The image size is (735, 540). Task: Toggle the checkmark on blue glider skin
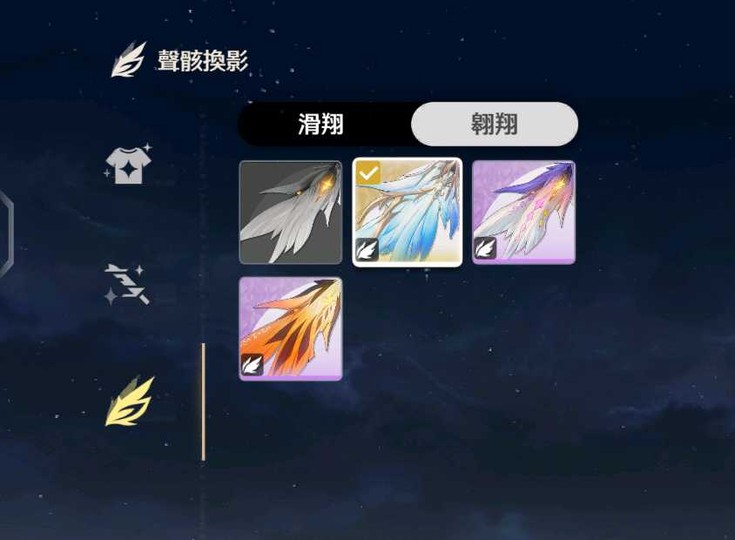coord(368,173)
